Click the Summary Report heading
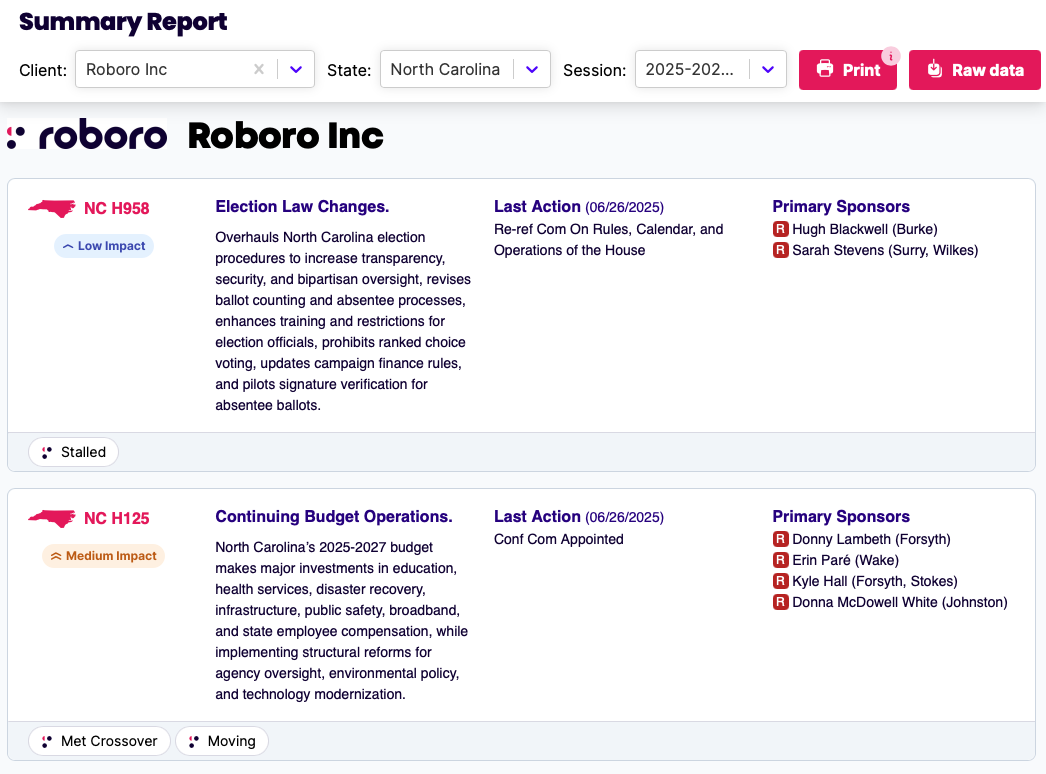 coord(123,22)
